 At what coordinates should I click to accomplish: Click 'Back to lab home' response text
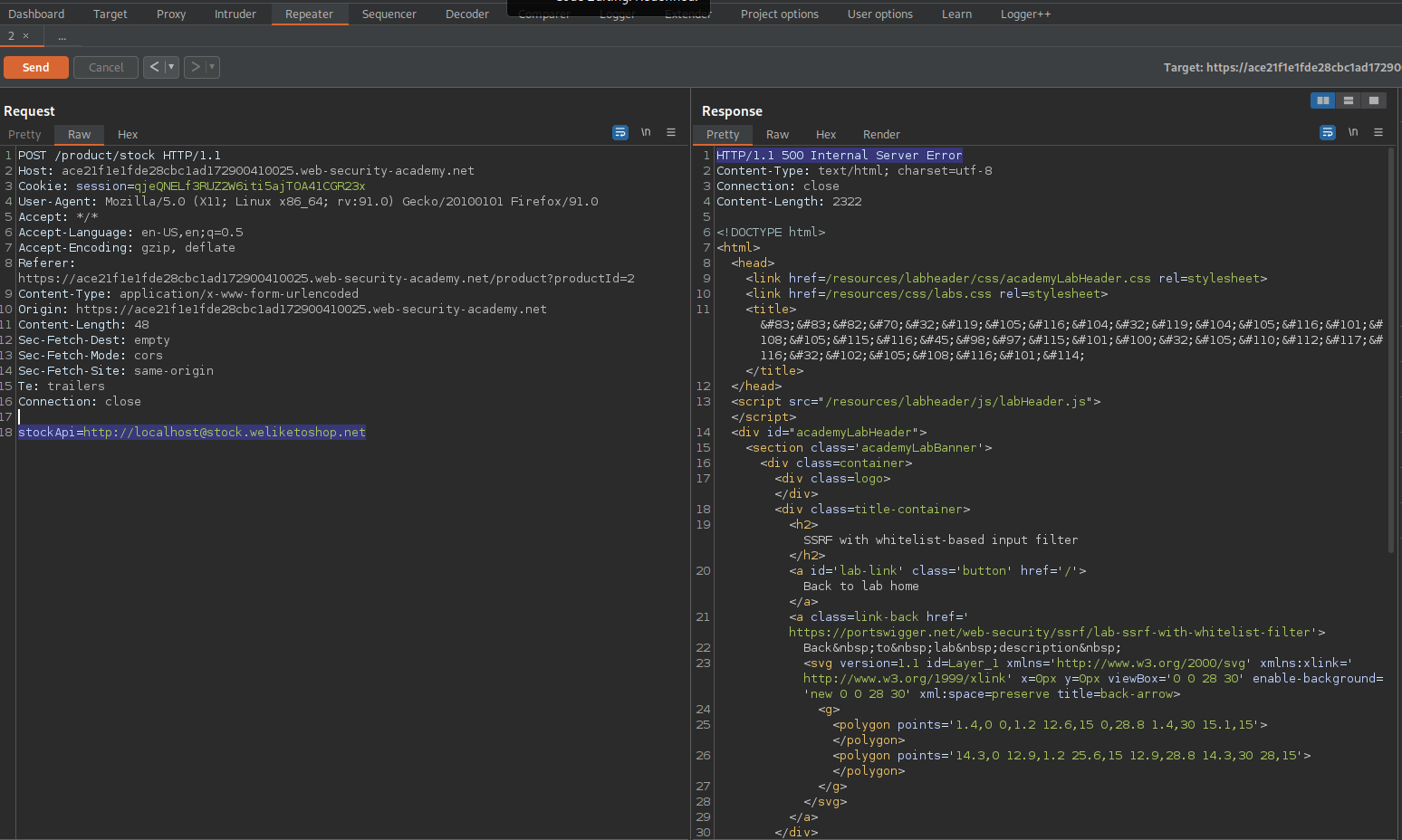(x=861, y=587)
